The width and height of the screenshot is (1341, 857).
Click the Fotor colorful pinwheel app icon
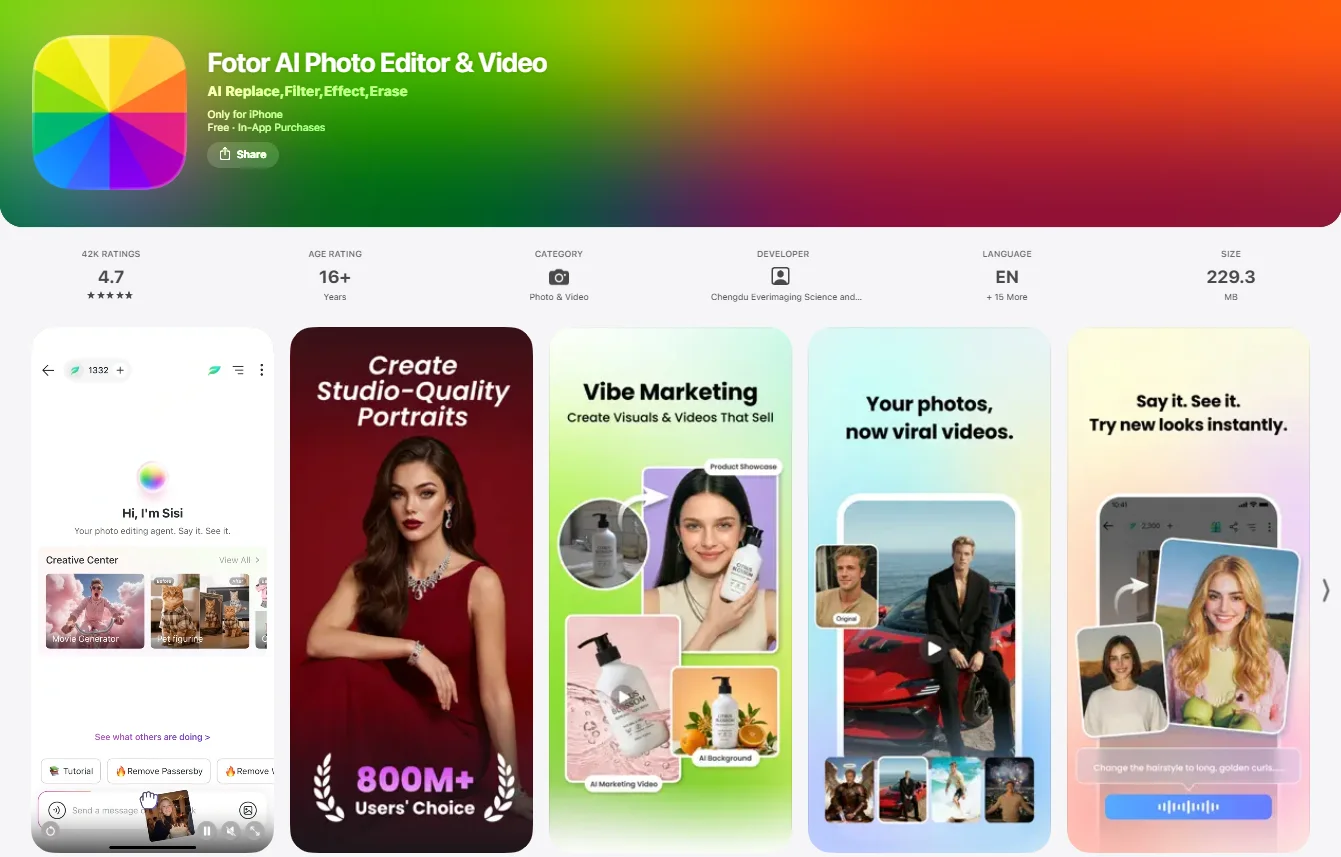[110, 112]
